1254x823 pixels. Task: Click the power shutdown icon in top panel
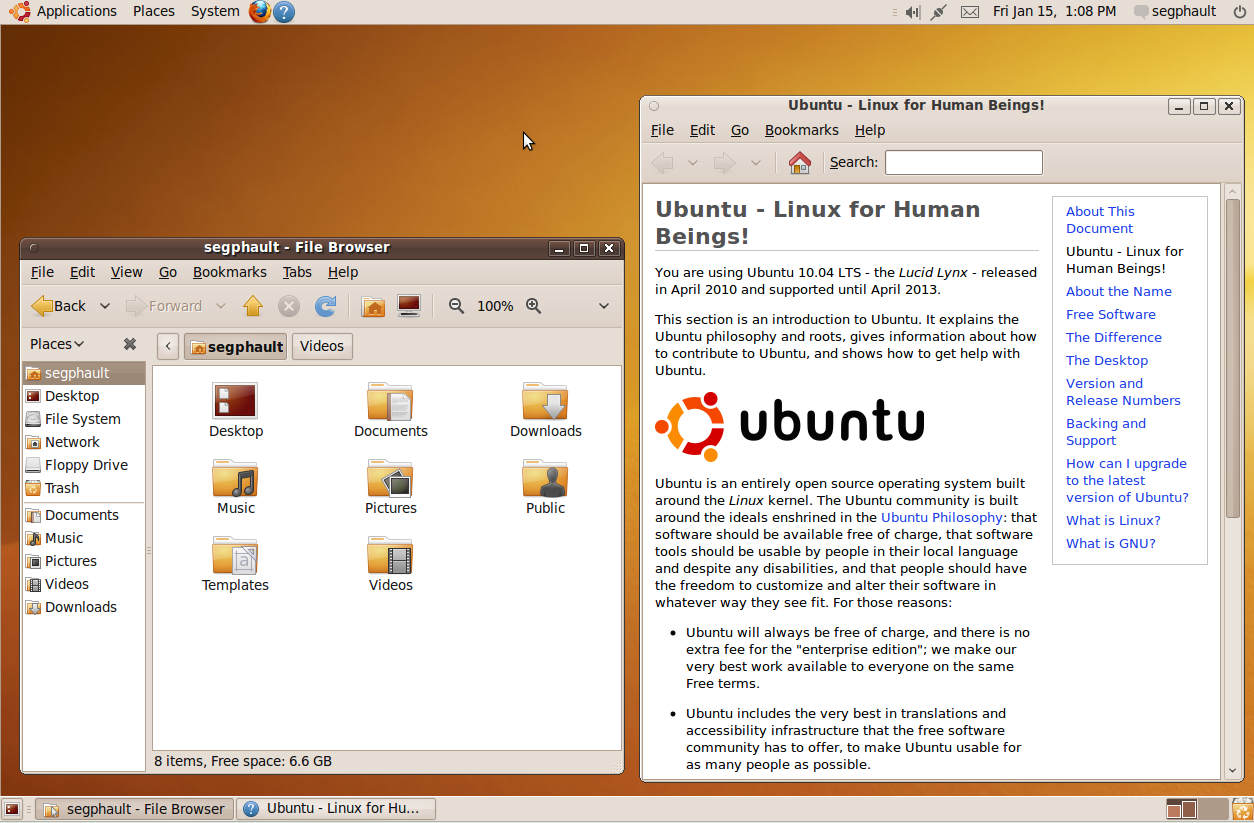pyautogui.click(x=1239, y=11)
